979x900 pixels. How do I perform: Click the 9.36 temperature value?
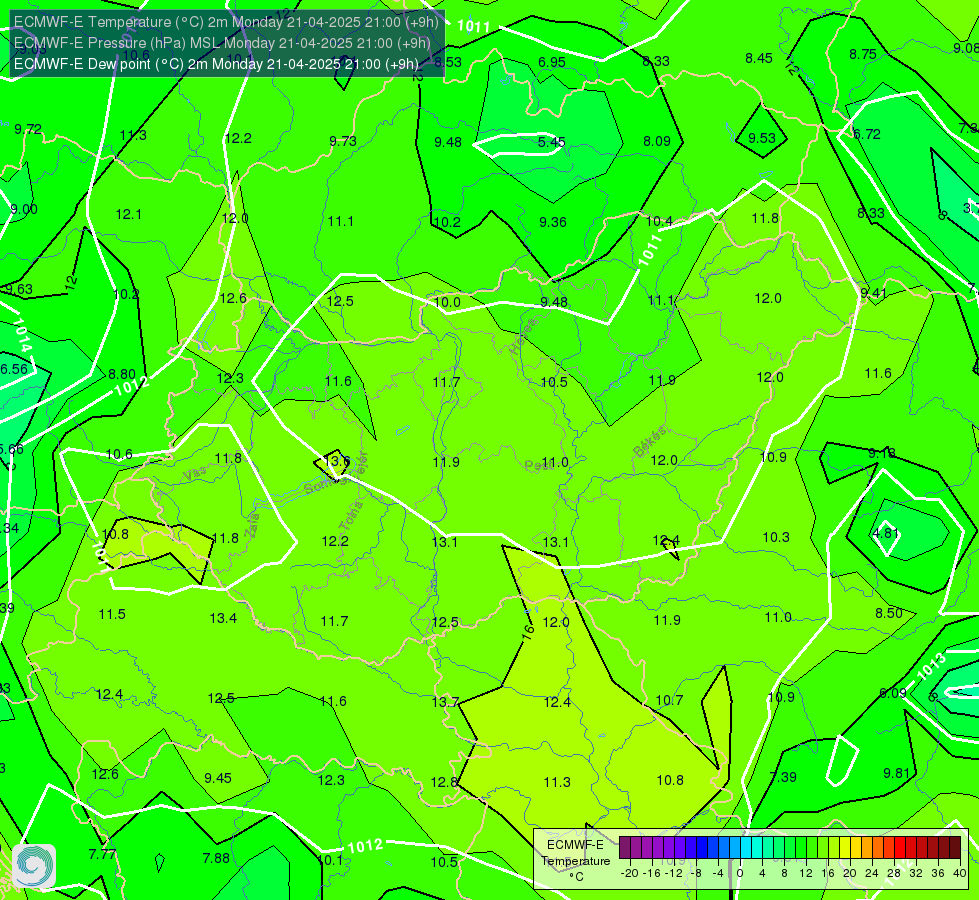553,222
